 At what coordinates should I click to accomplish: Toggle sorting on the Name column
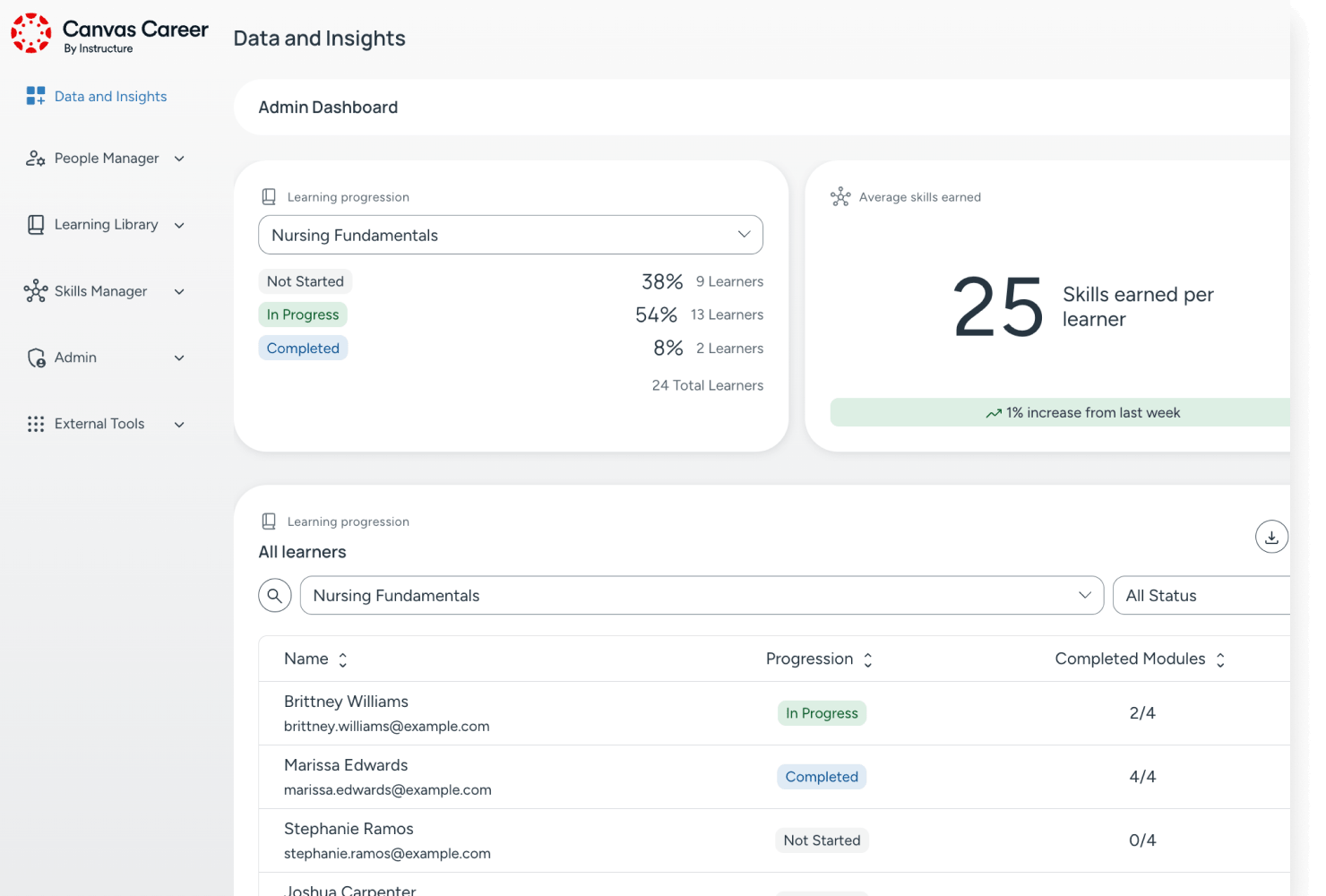pyautogui.click(x=341, y=659)
